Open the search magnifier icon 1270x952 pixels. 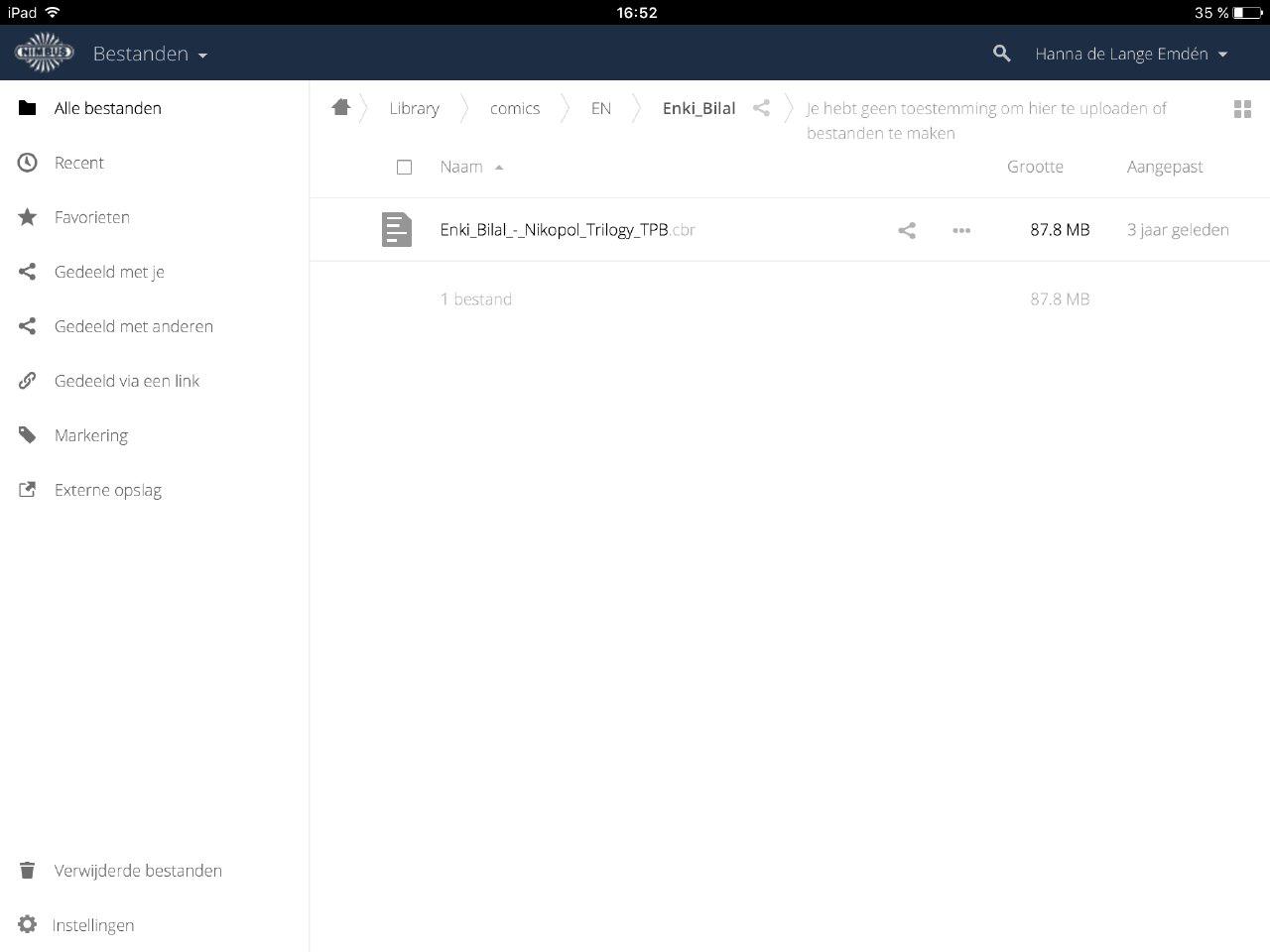[1001, 54]
